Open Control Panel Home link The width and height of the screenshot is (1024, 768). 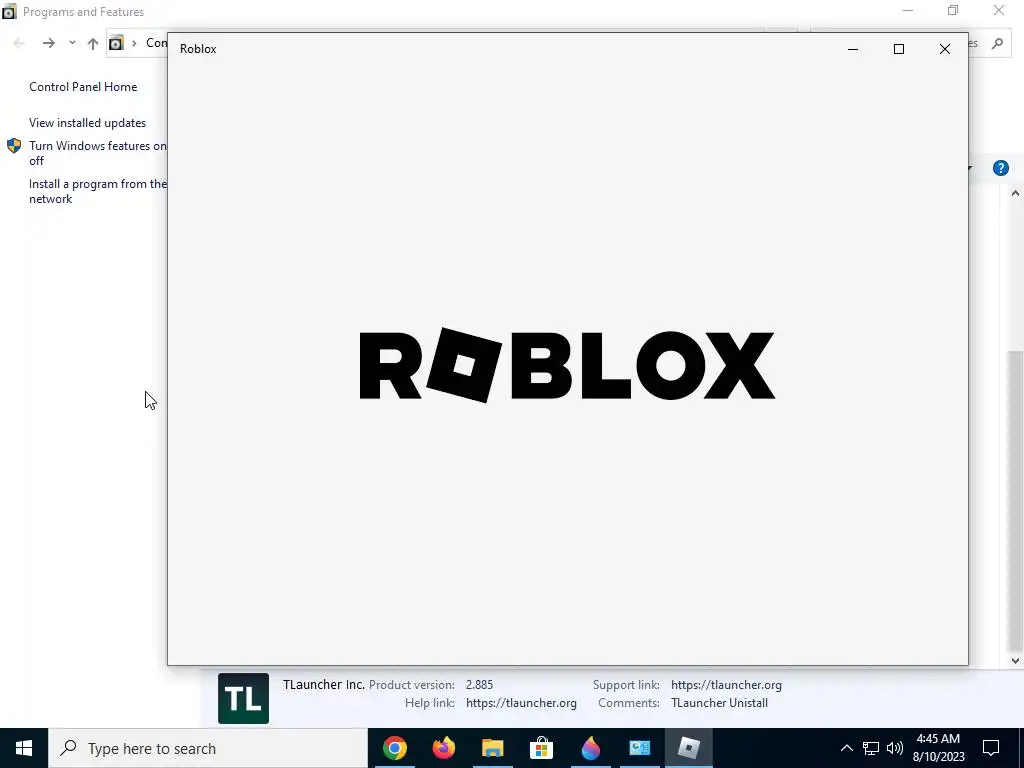coord(83,87)
